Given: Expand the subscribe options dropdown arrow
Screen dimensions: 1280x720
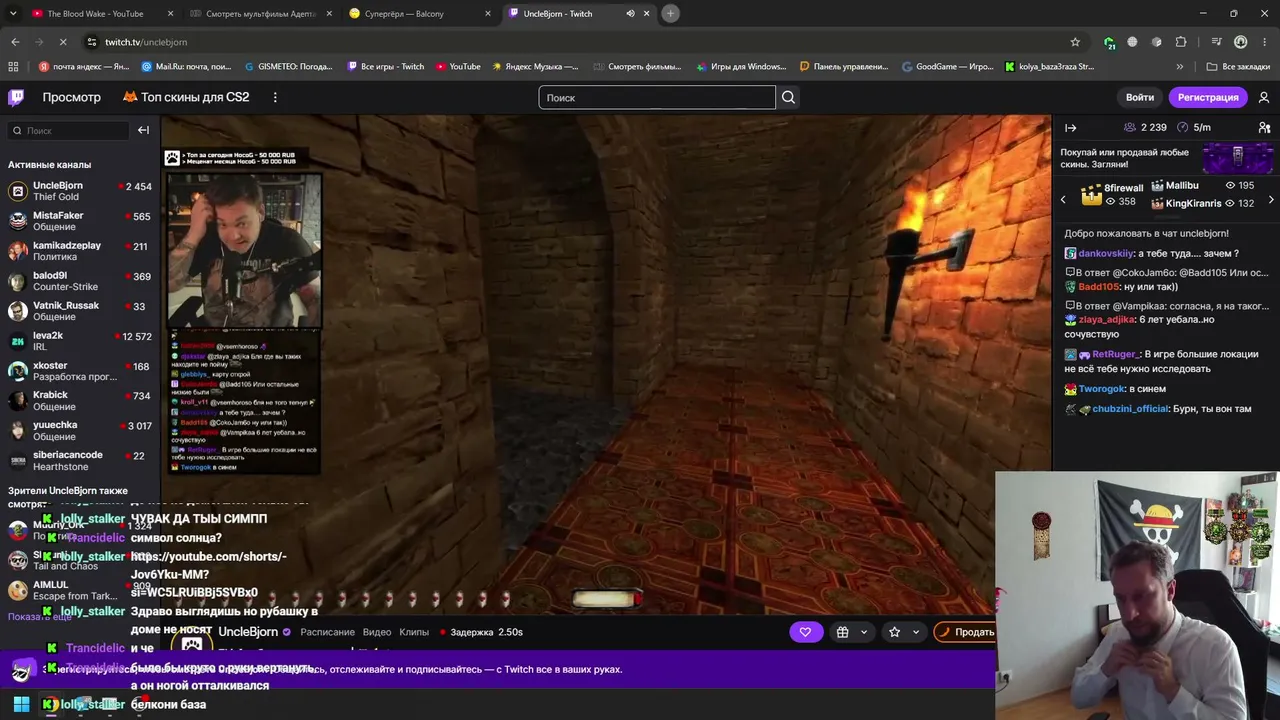Looking at the screenshot, I should 915,632.
